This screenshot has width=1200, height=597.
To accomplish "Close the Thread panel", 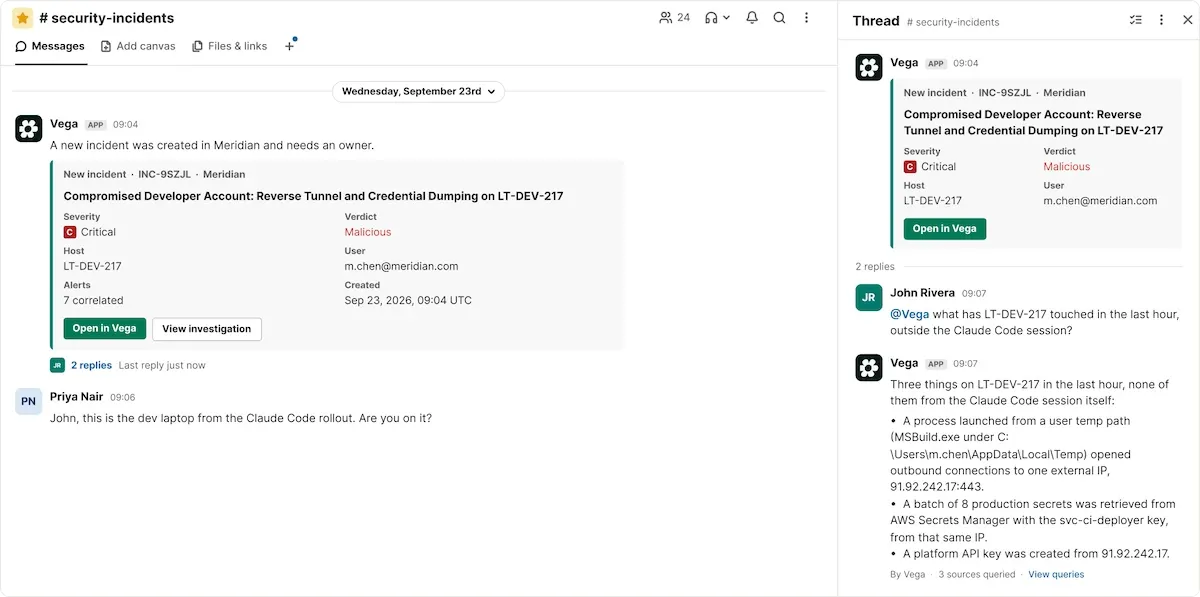I will tap(1187, 20).
